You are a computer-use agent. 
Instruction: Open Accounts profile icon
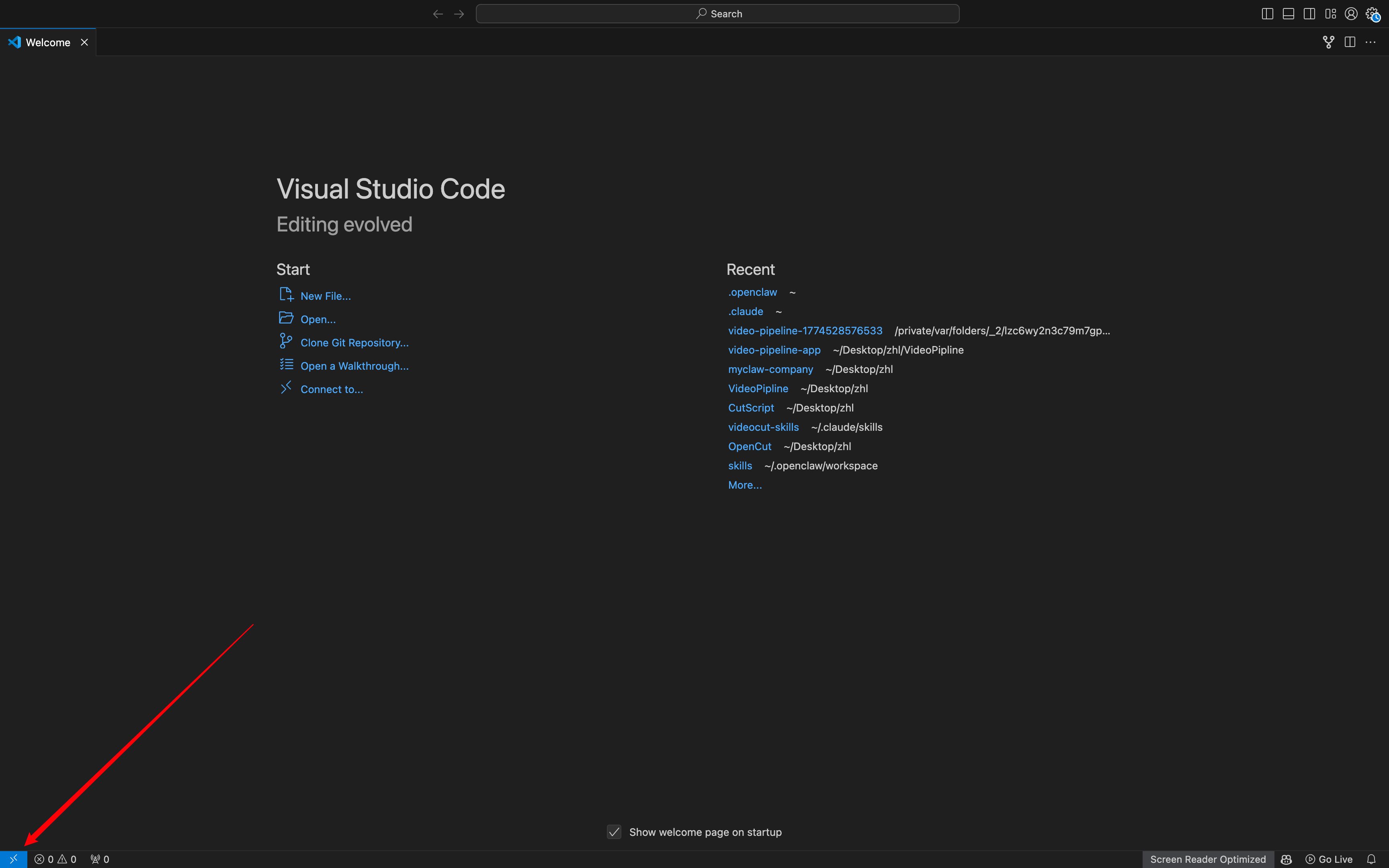[1351, 14]
